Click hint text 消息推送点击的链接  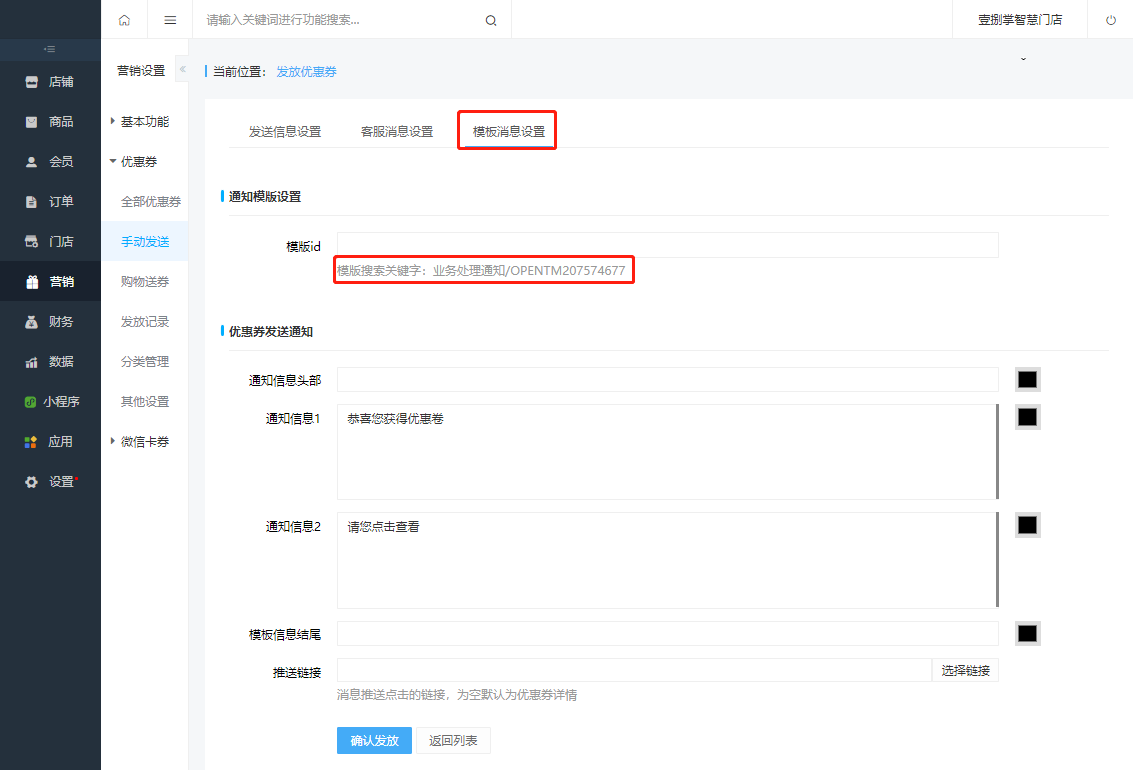pos(457,695)
